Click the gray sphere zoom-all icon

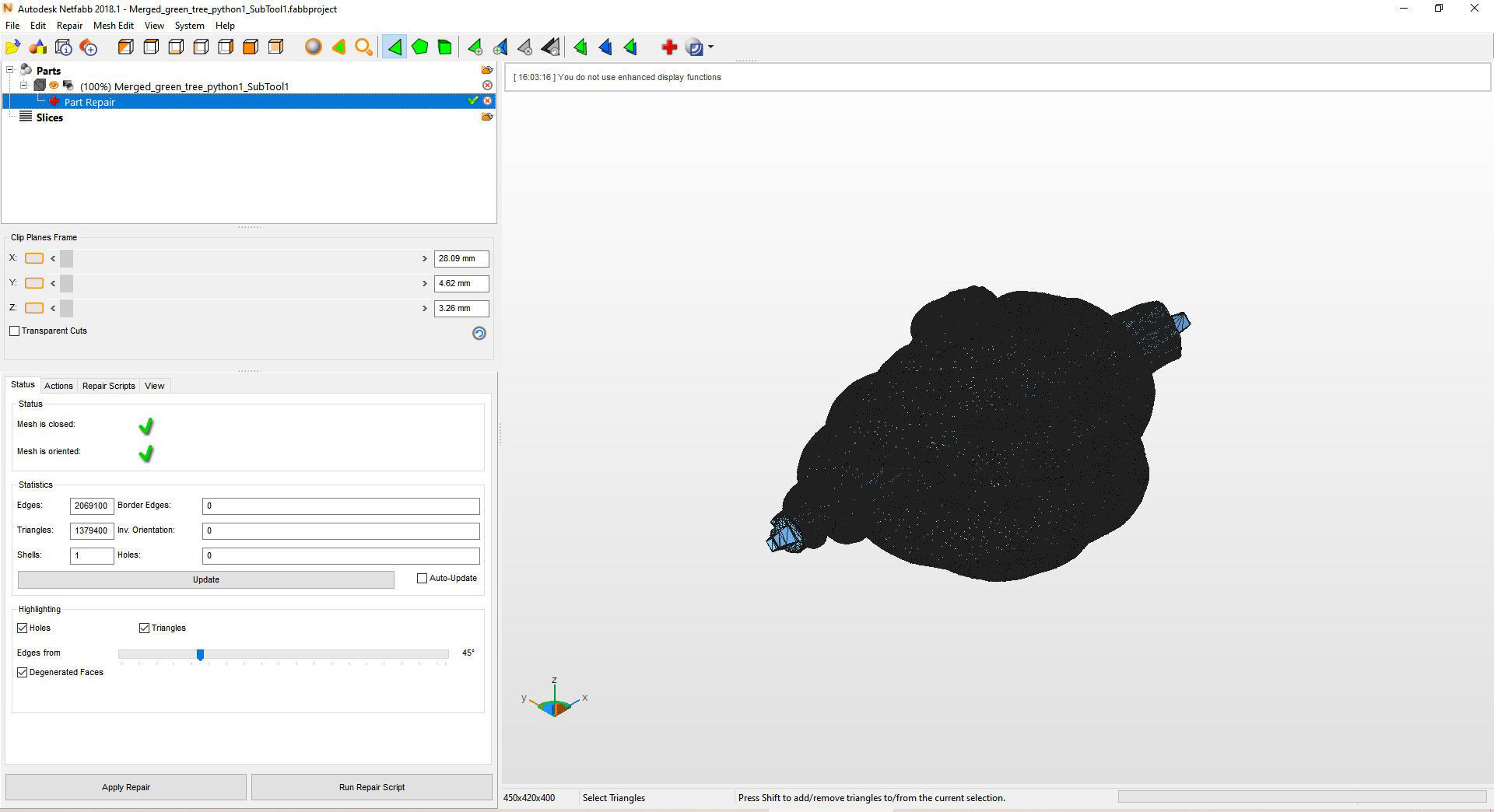(313, 47)
